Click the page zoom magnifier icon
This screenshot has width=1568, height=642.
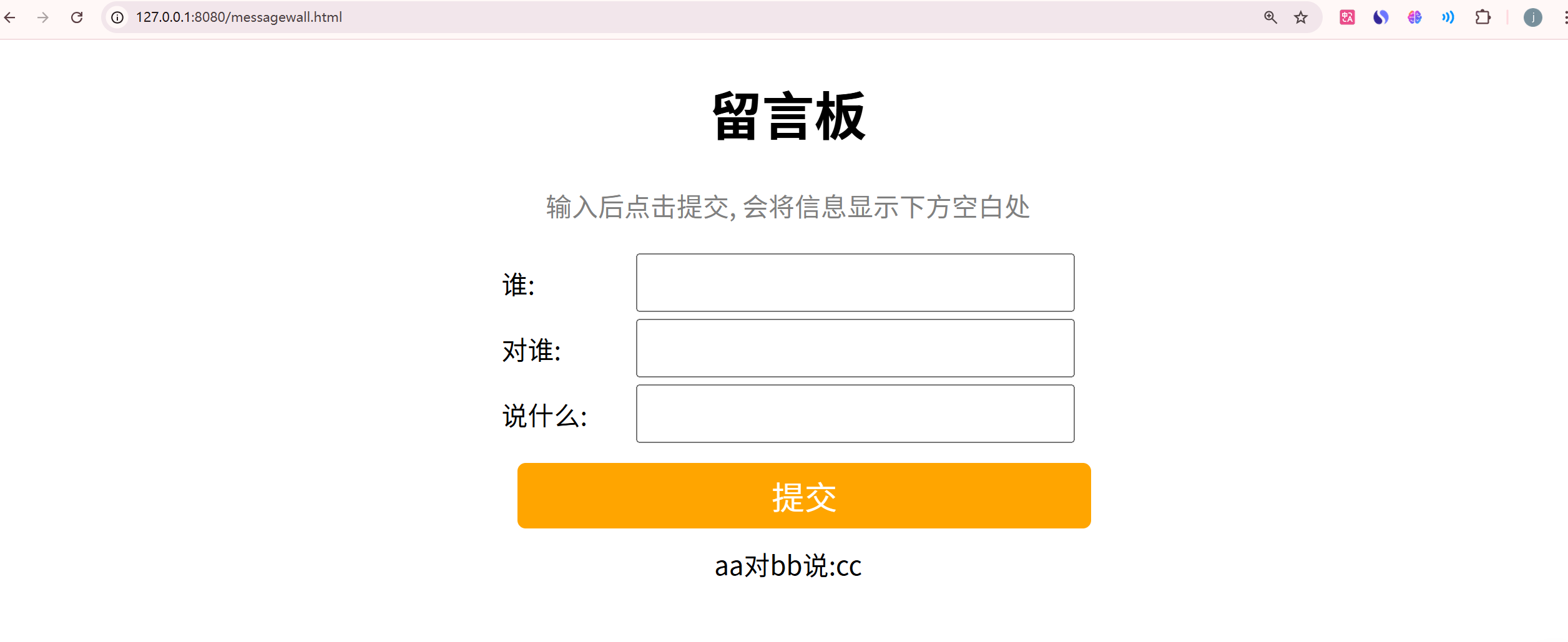tap(1270, 17)
